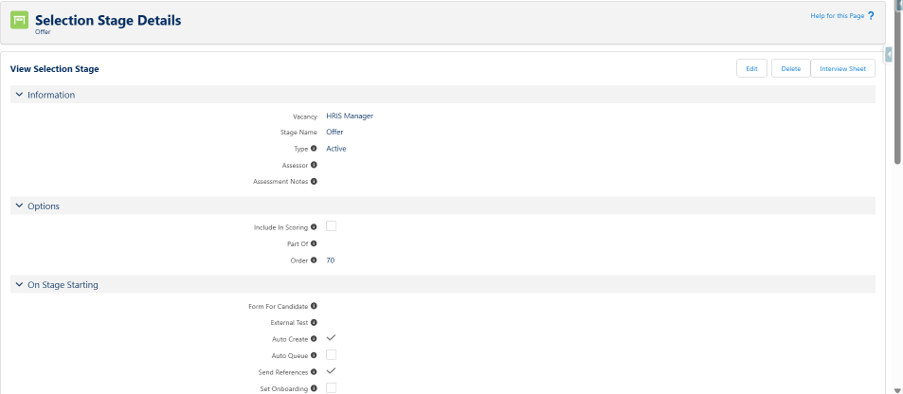Image resolution: width=903 pixels, height=394 pixels.
Task: Open the HRIS Manager vacancy link
Action: pyautogui.click(x=350, y=116)
